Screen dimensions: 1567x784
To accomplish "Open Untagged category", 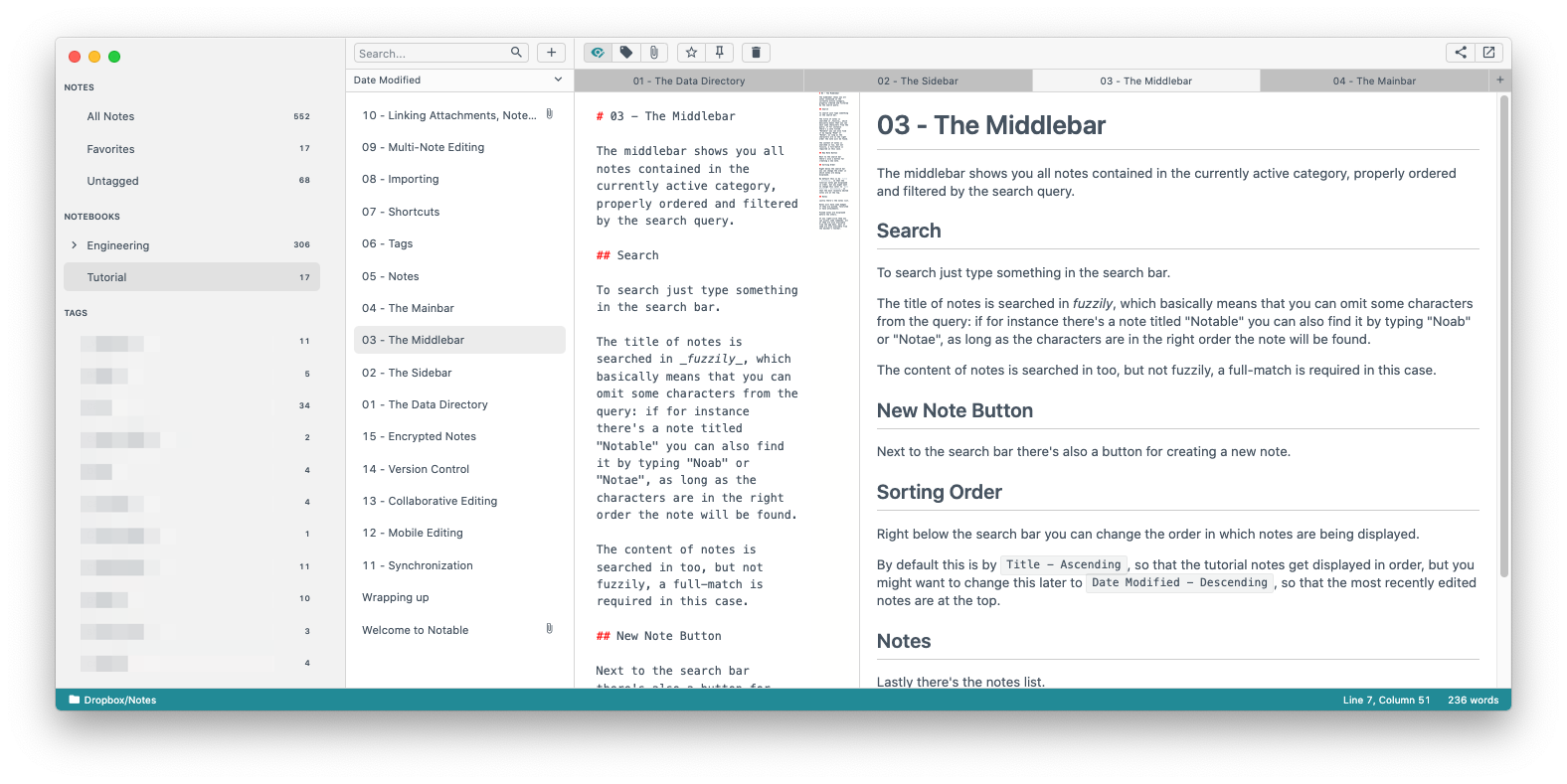I will [192, 181].
